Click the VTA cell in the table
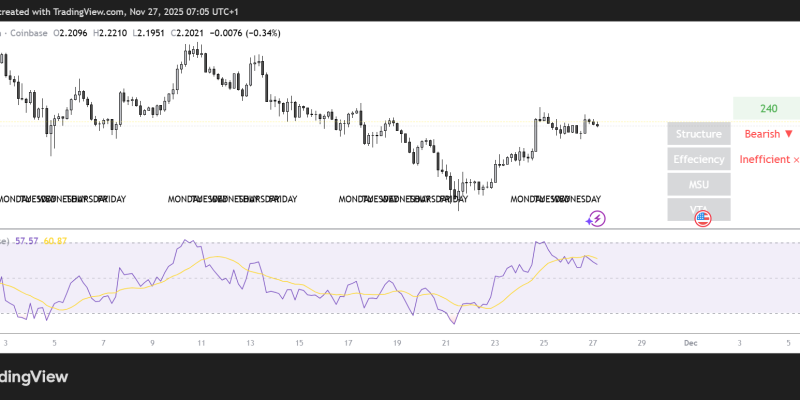Image resolution: width=800 pixels, height=400 pixels. click(698, 208)
